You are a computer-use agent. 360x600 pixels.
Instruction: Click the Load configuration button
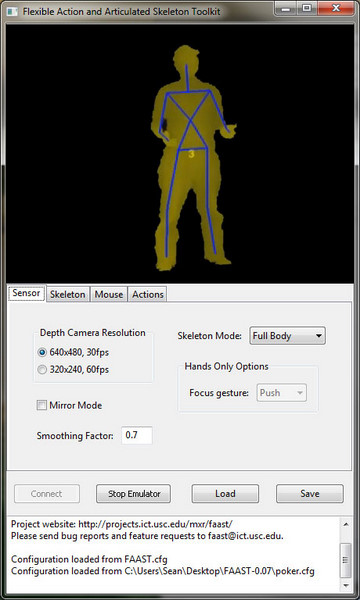click(225, 494)
